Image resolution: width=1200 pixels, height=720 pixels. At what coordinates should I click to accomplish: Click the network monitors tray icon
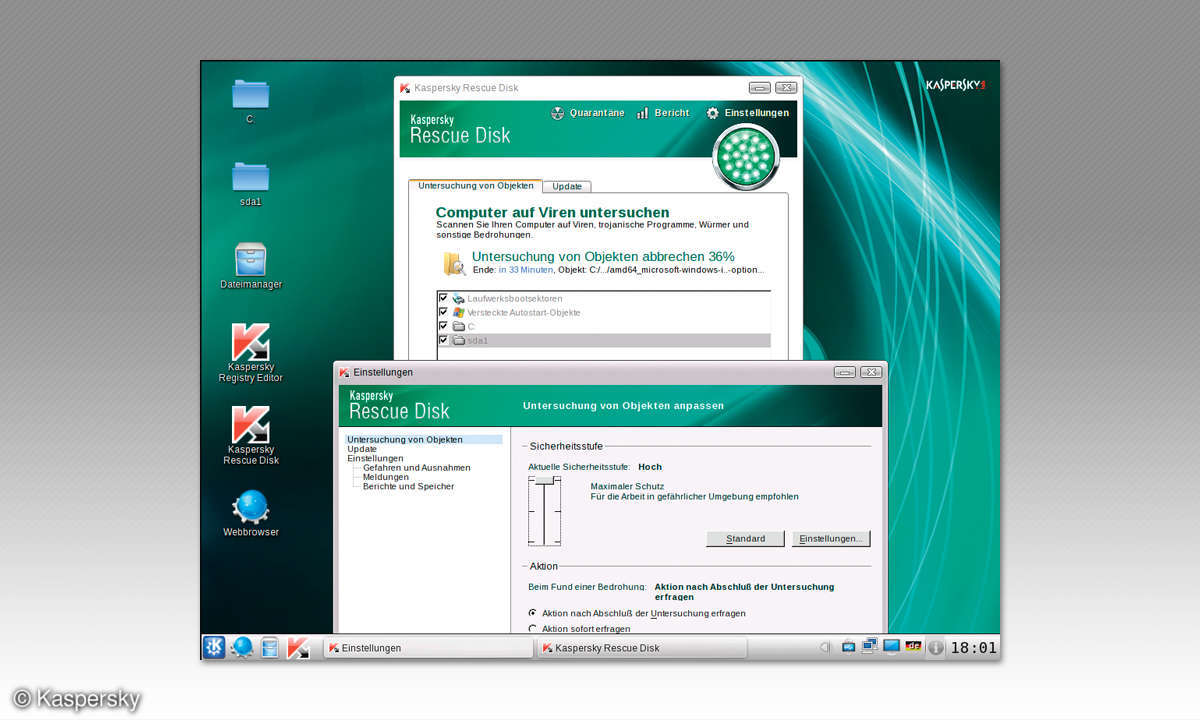tap(870, 646)
